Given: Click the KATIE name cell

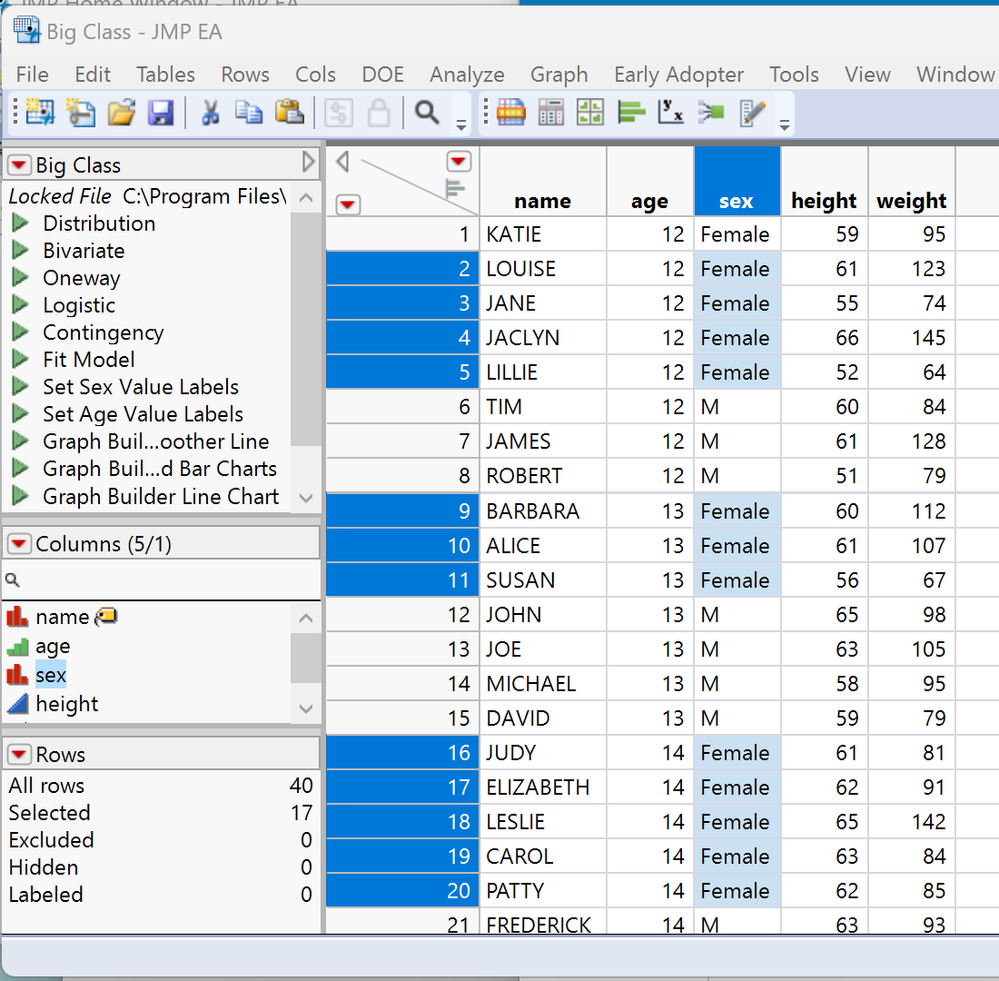Looking at the screenshot, I should click(x=542, y=234).
